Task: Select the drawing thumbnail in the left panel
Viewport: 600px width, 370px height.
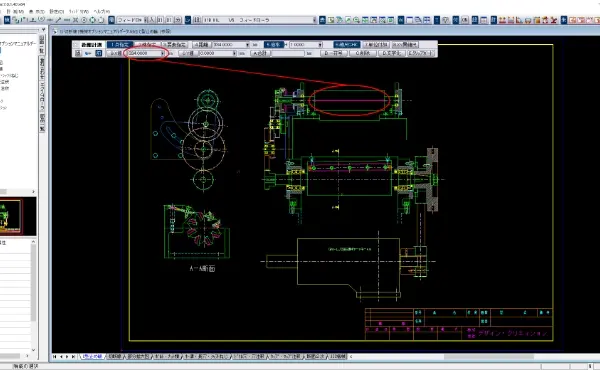Action: (x=11, y=217)
